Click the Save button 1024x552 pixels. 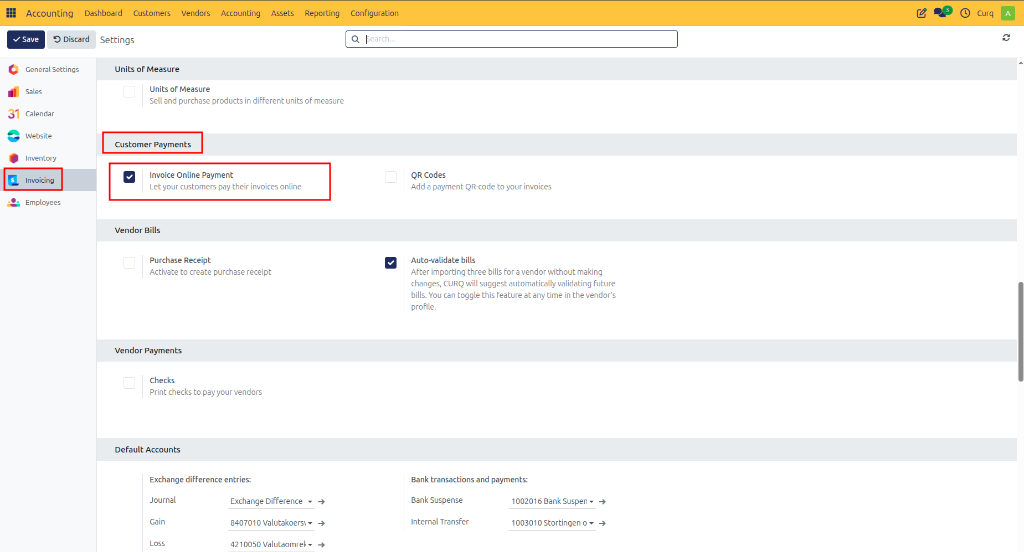[x=26, y=39]
